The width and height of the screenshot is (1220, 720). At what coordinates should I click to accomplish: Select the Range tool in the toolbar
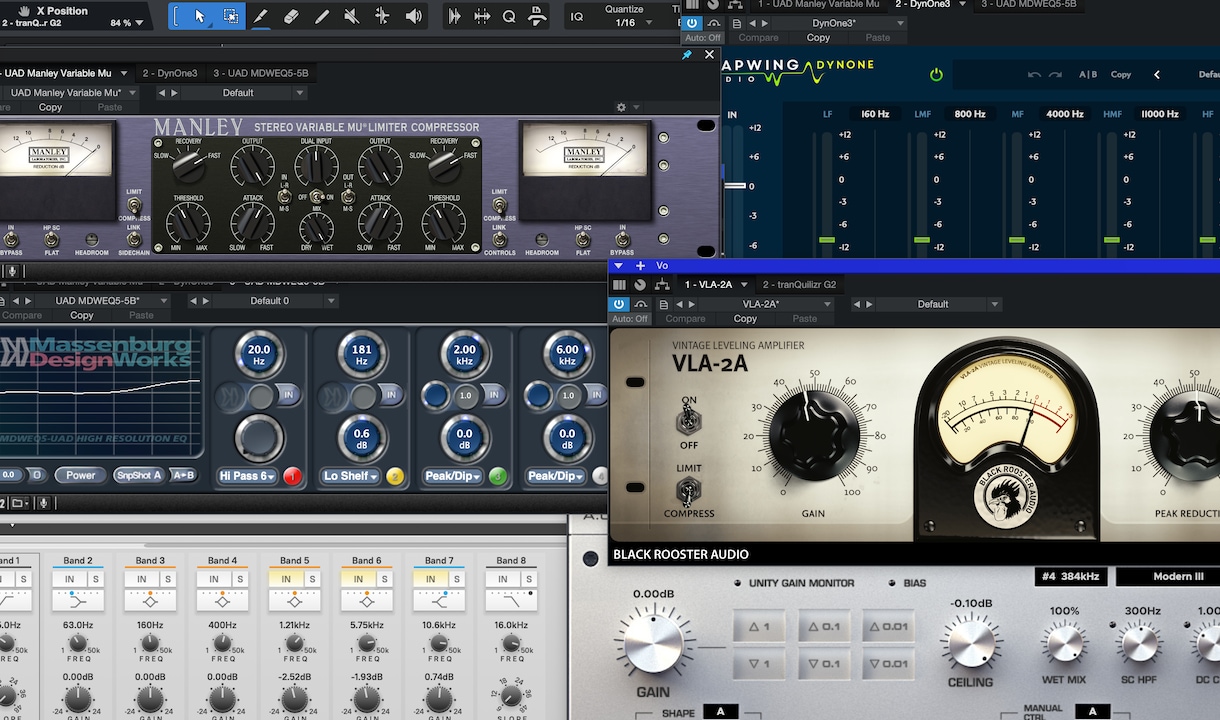[x=230, y=16]
